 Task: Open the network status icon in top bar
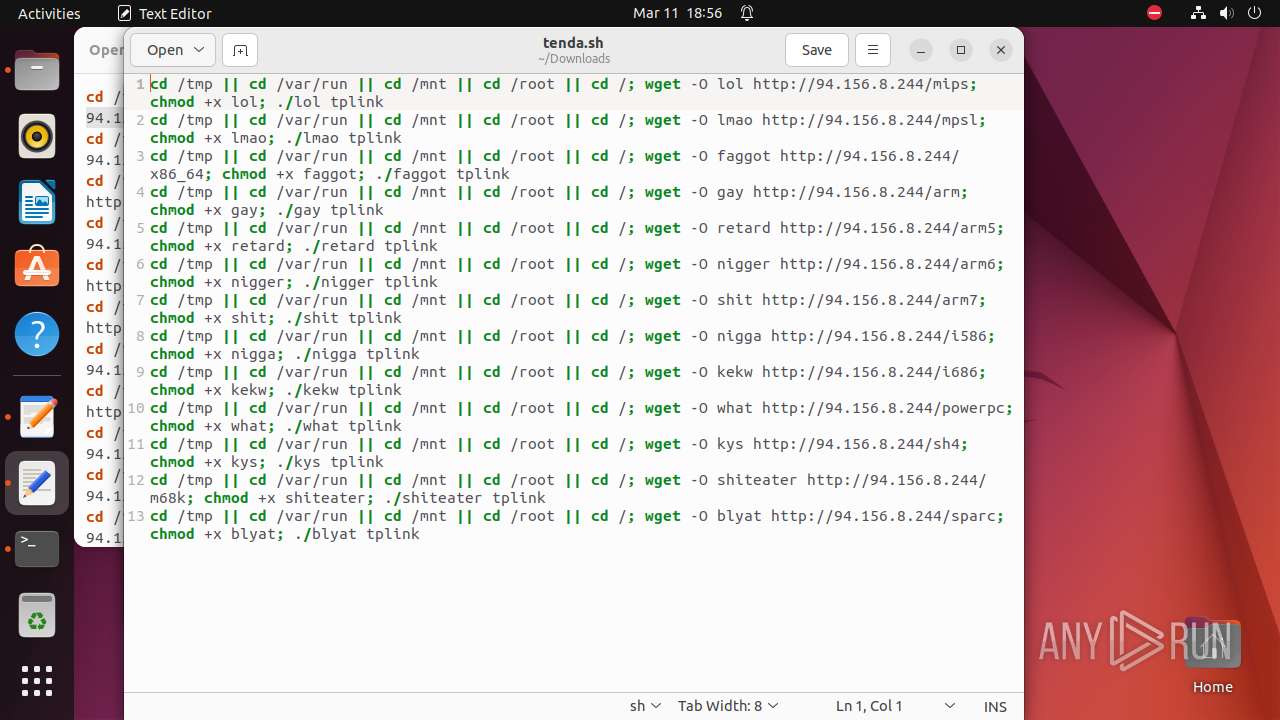[x=1198, y=13]
